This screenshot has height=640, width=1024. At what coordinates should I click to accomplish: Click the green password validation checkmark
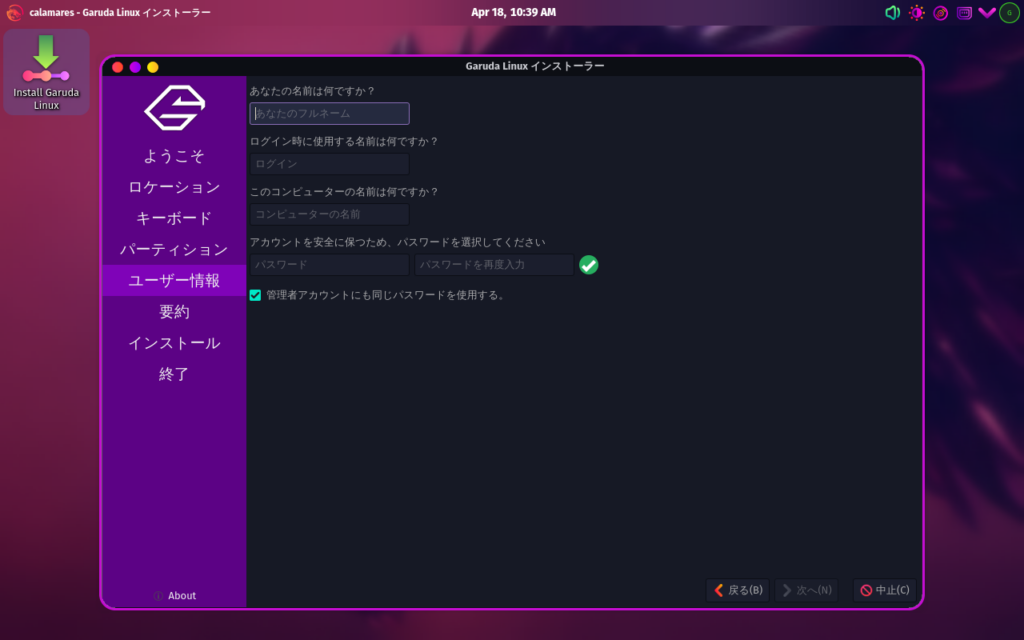tap(589, 265)
